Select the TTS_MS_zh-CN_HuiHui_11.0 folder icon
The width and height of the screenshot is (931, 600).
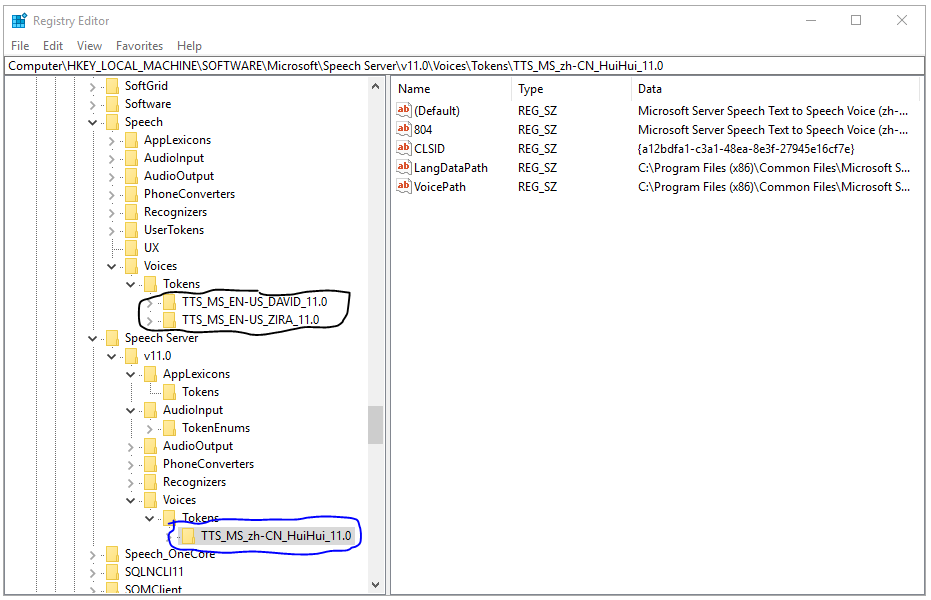coord(188,536)
